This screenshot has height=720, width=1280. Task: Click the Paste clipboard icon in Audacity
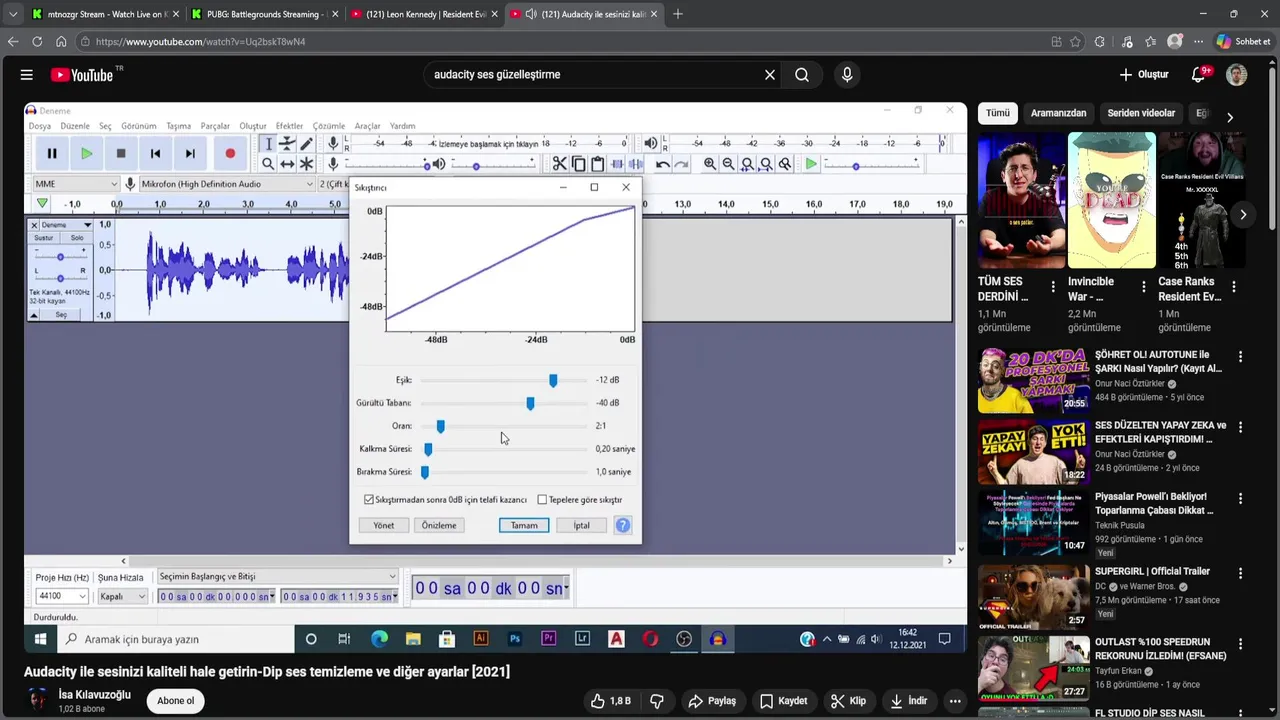598,164
